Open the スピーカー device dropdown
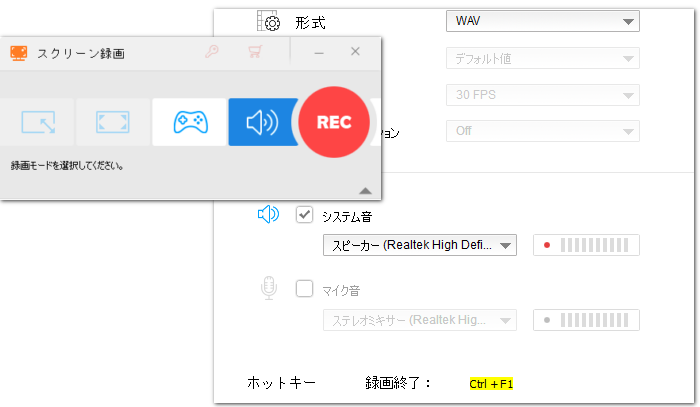This screenshot has width=700, height=407. [420, 245]
